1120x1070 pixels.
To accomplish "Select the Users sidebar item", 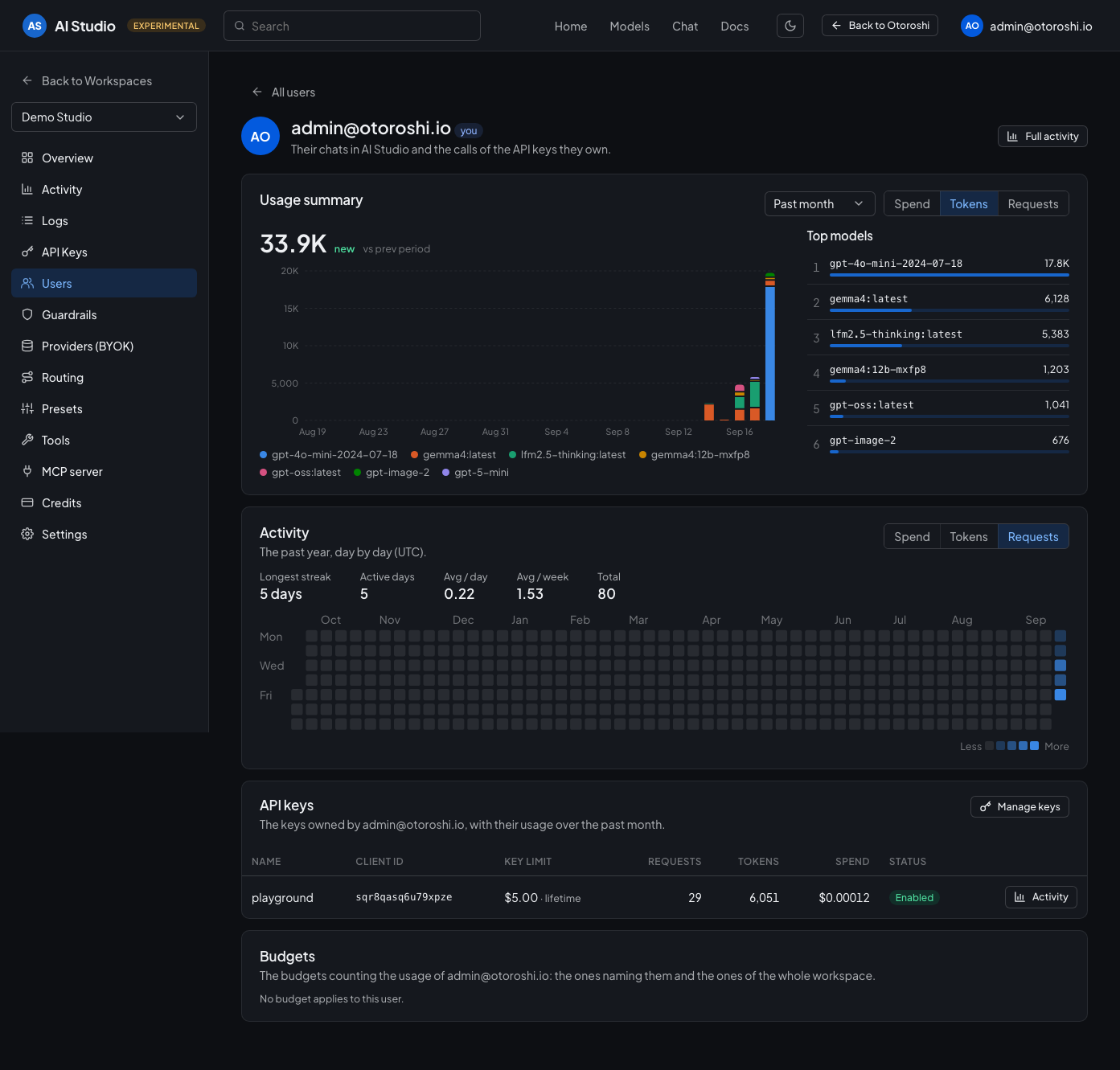I will pyautogui.click(x=104, y=283).
